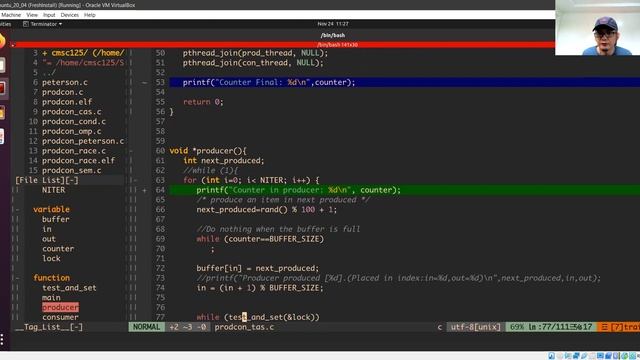This screenshot has width=640, height=360.
Task: Click the NORMAL mode indicator in status line
Action: (x=147, y=327)
